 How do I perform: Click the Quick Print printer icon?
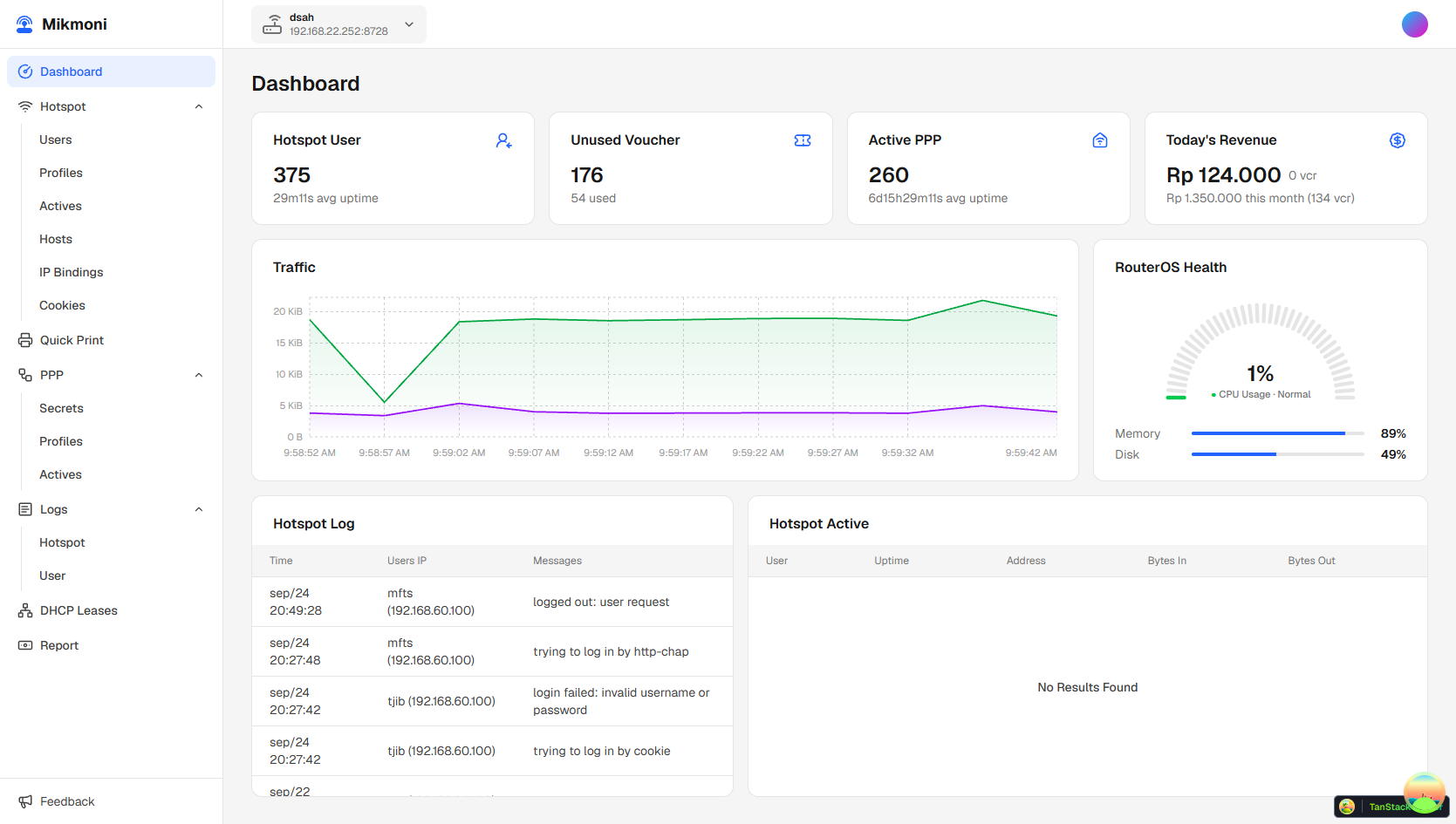click(25, 340)
